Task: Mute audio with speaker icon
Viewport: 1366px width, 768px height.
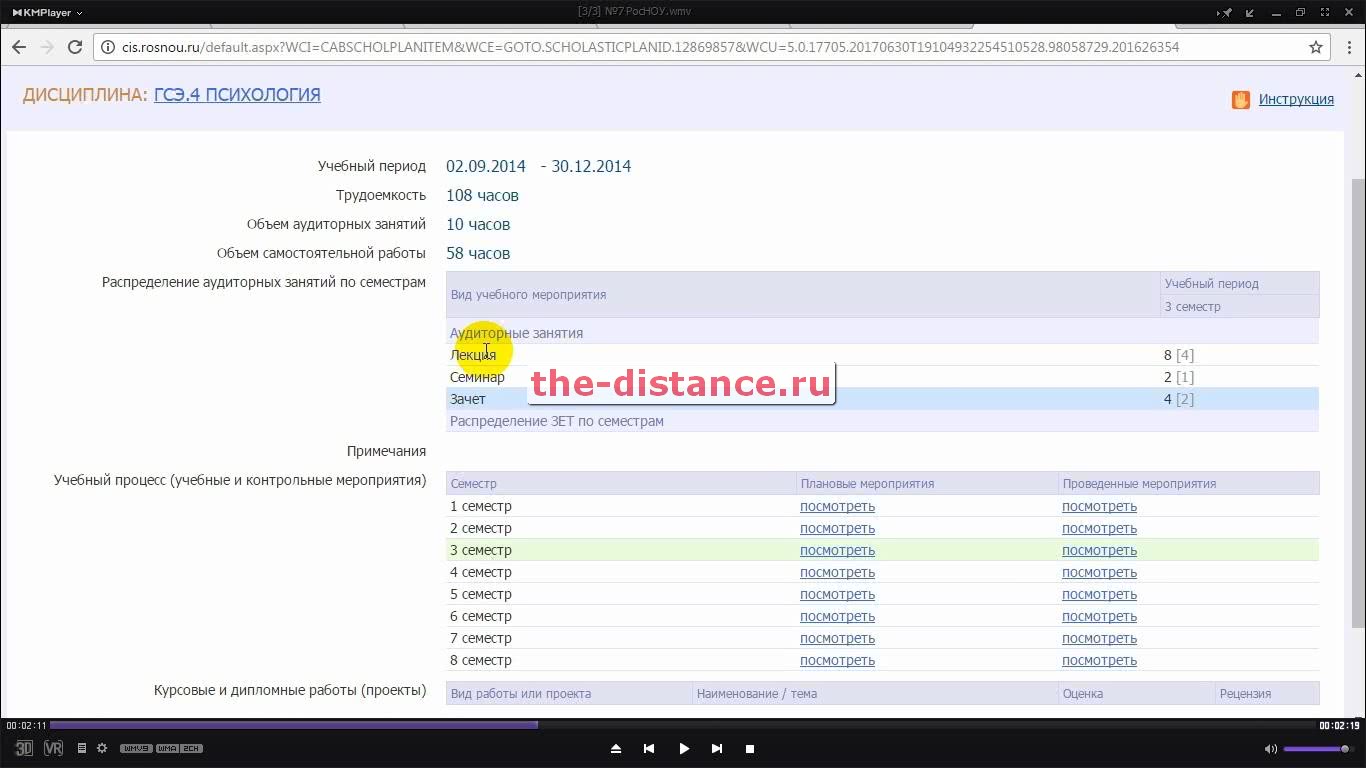Action: click(1271, 748)
